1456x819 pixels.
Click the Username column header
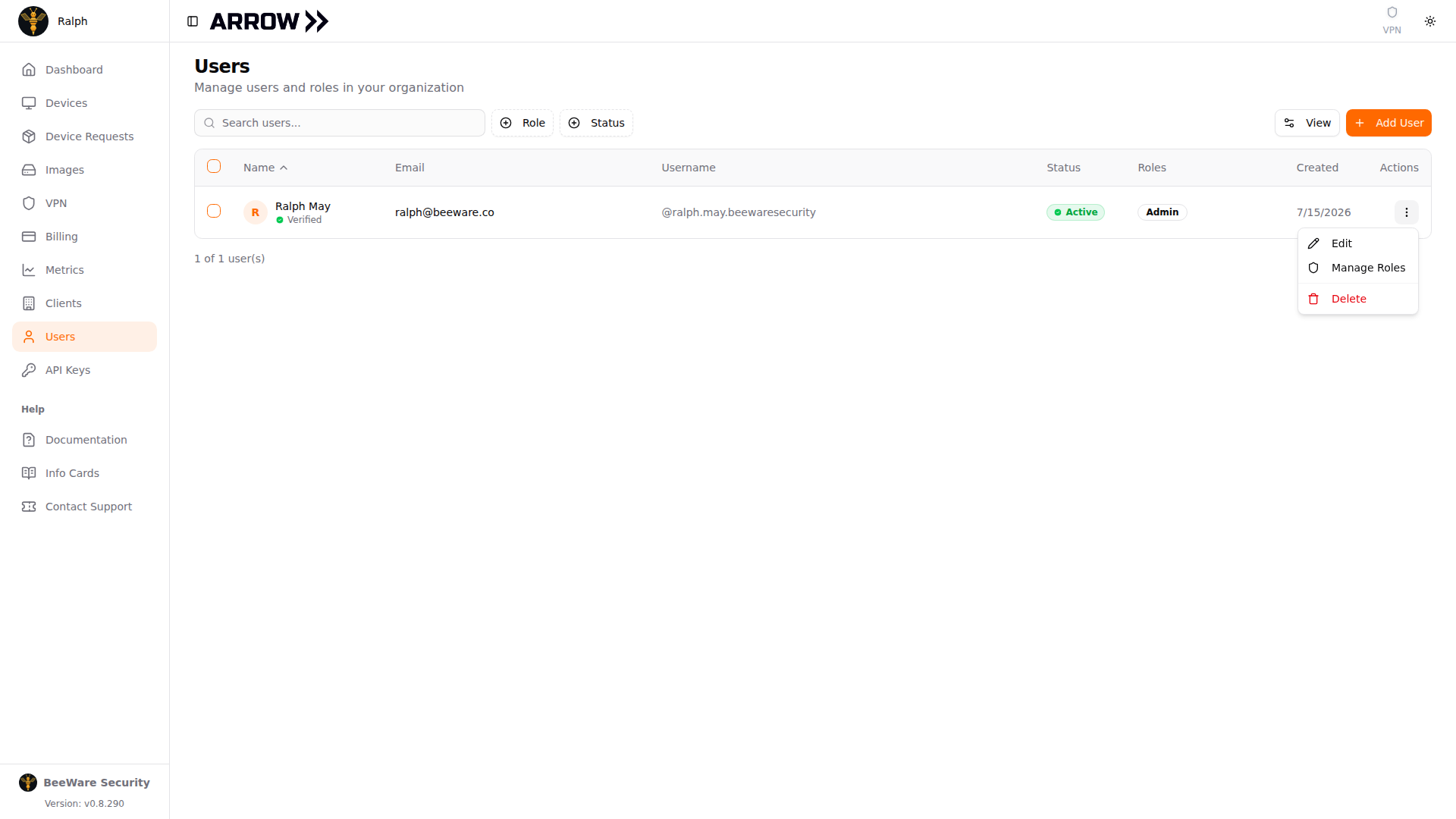click(688, 168)
